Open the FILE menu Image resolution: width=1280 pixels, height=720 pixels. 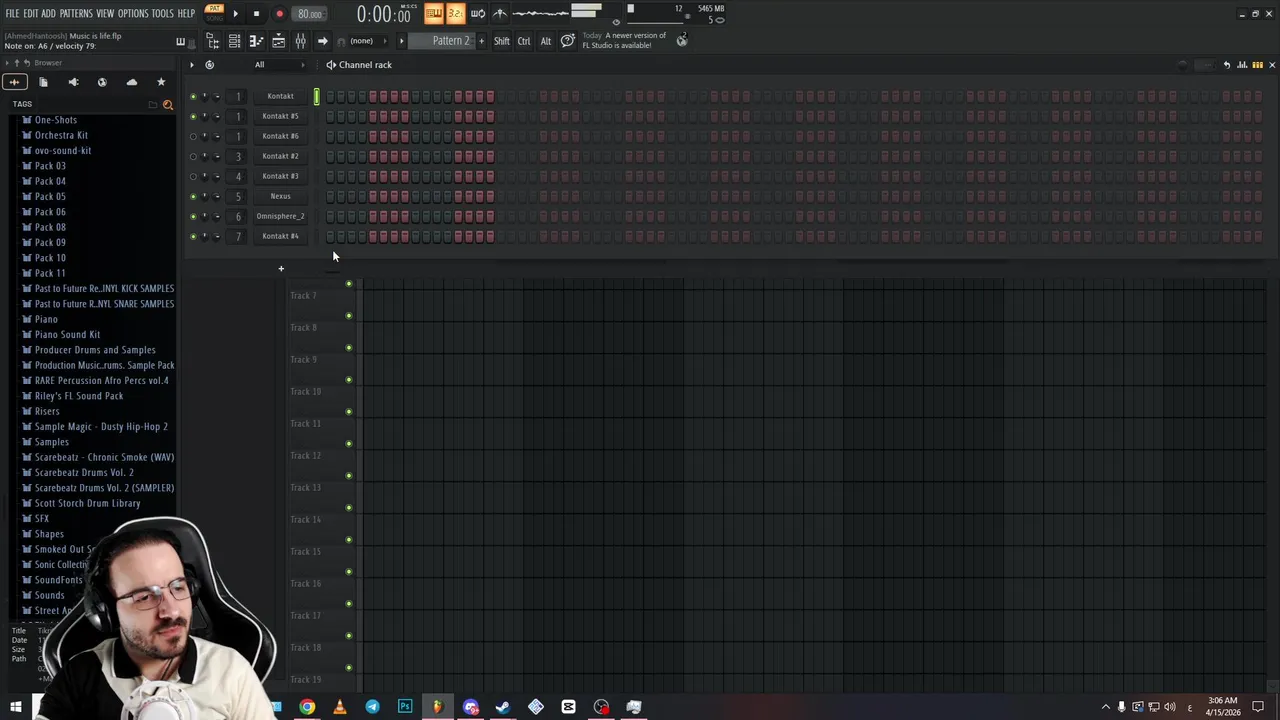tap(12, 13)
